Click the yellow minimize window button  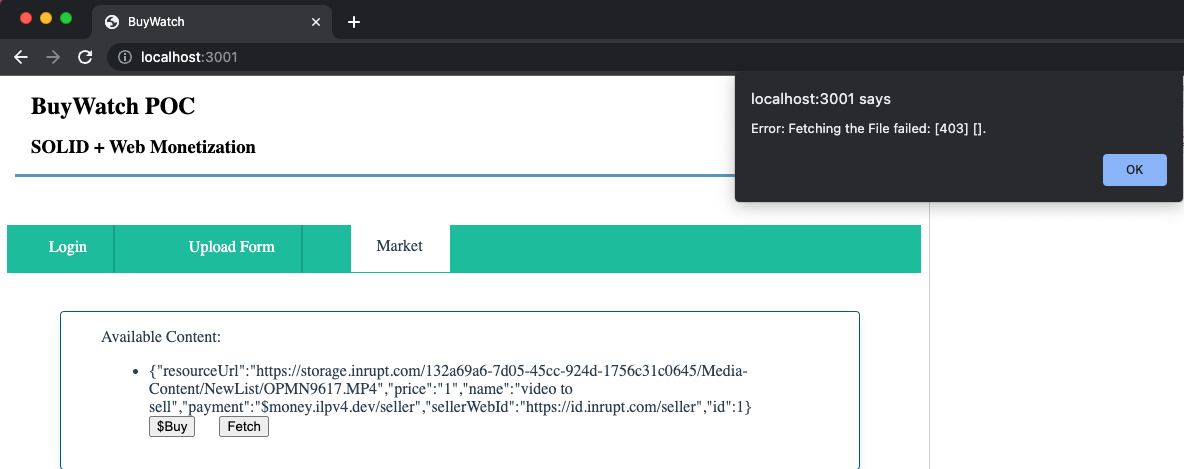tap(46, 18)
